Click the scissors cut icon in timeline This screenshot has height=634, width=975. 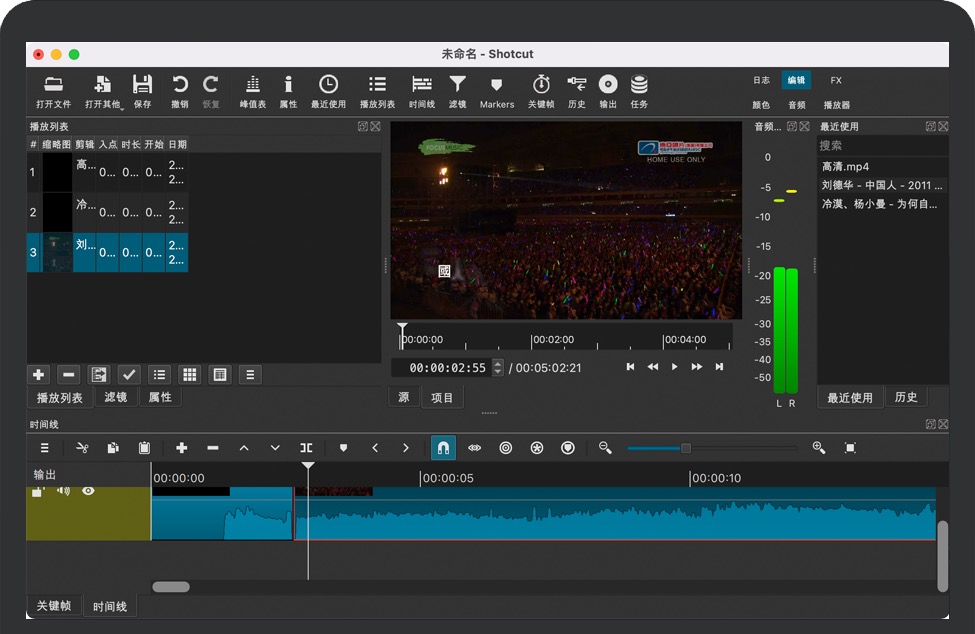pyautogui.click(x=82, y=448)
